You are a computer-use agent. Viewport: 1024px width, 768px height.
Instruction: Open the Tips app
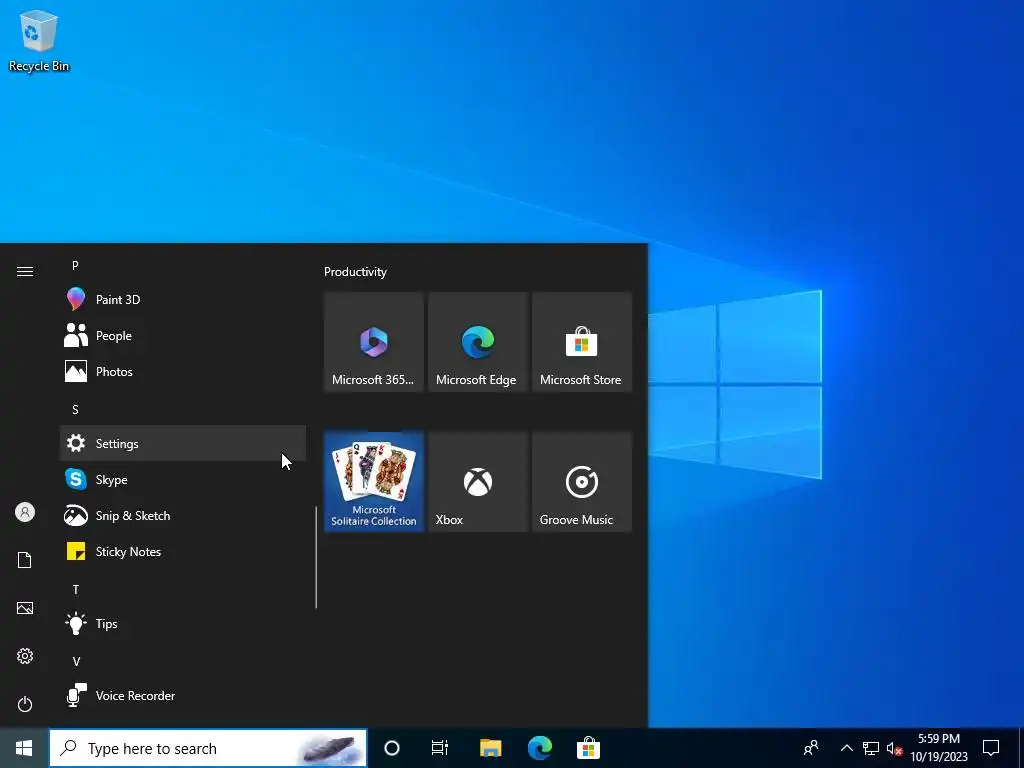pyautogui.click(x=183, y=624)
